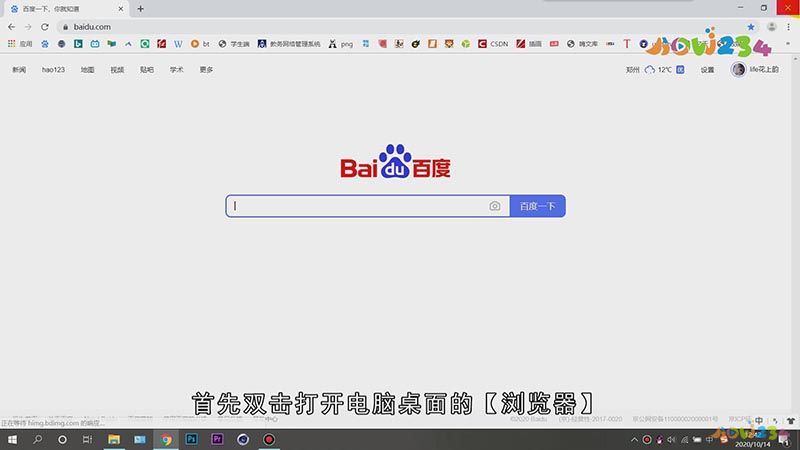Select the 百度一下 browser tab

point(64,9)
